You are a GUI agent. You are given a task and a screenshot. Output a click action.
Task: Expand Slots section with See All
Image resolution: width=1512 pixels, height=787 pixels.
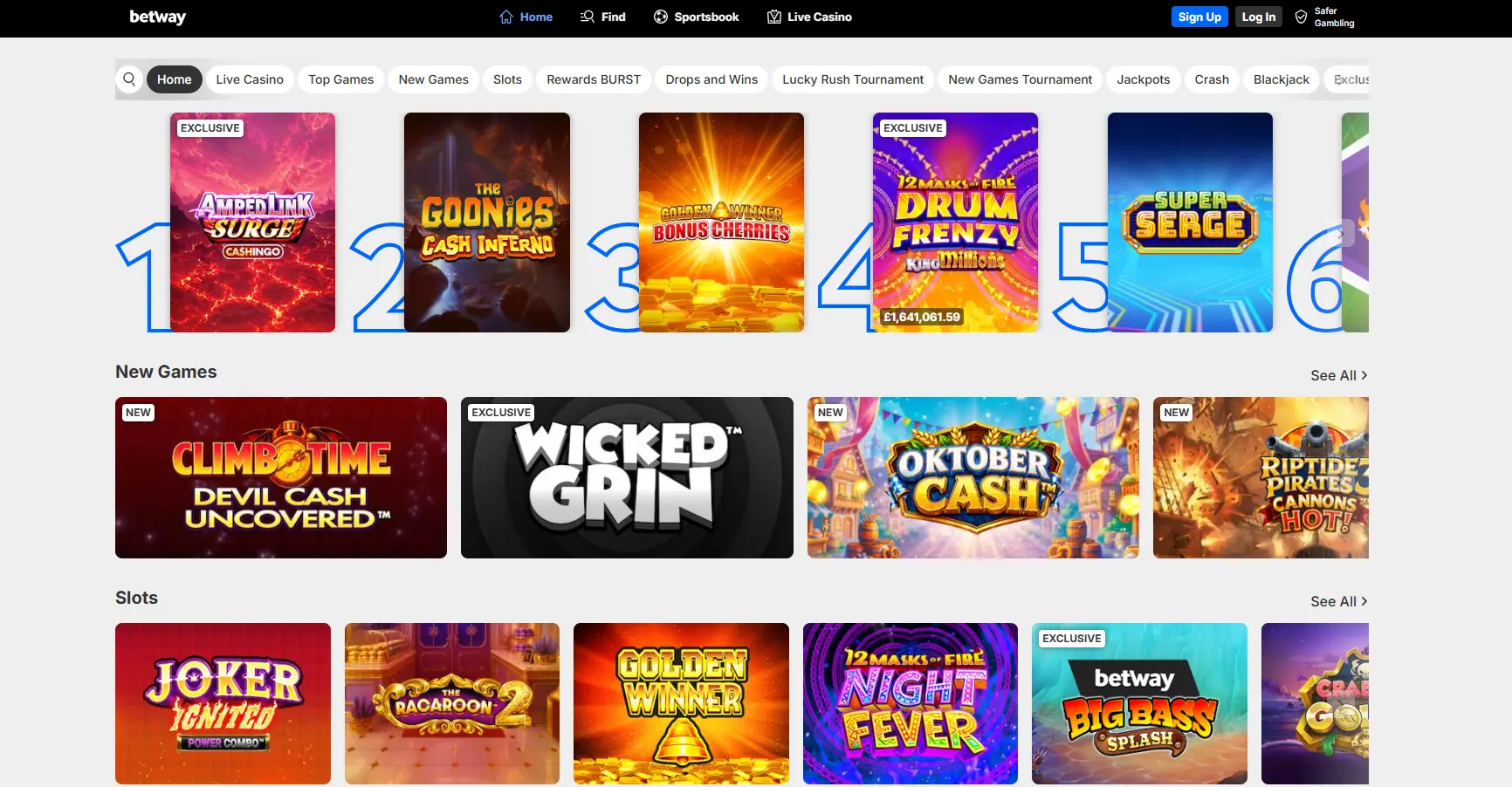(1339, 601)
